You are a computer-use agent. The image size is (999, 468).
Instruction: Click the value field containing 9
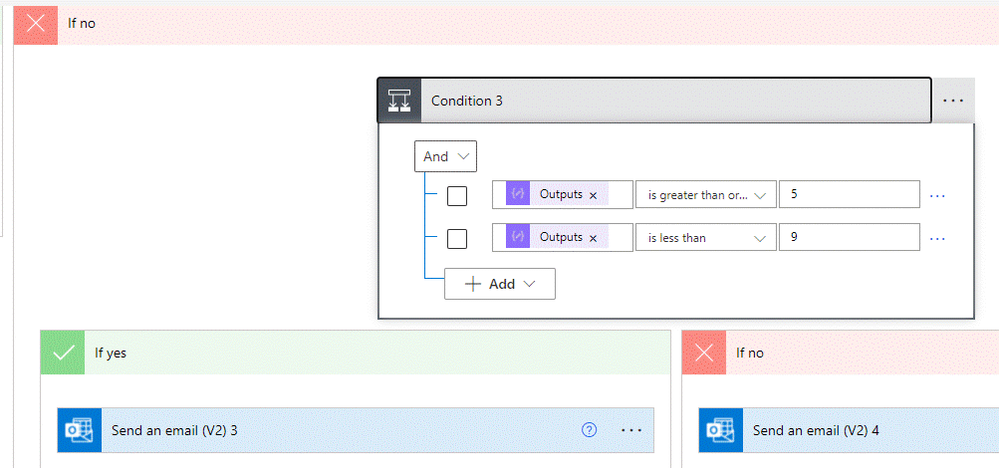coord(849,238)
